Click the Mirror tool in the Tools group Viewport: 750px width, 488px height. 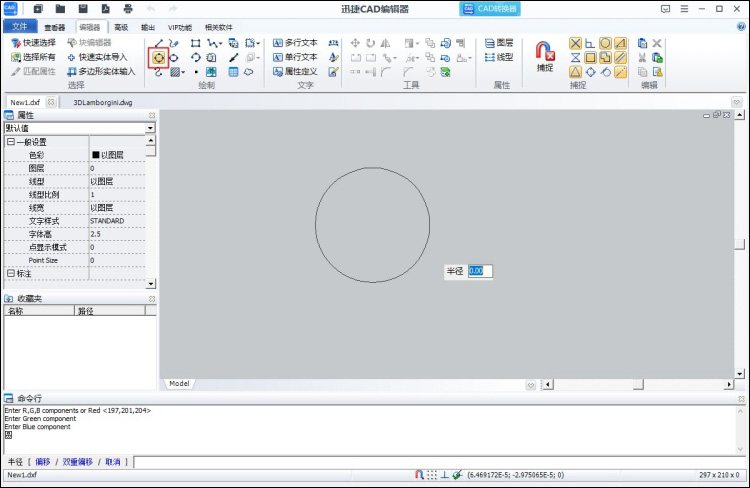(x=385, y=43)
